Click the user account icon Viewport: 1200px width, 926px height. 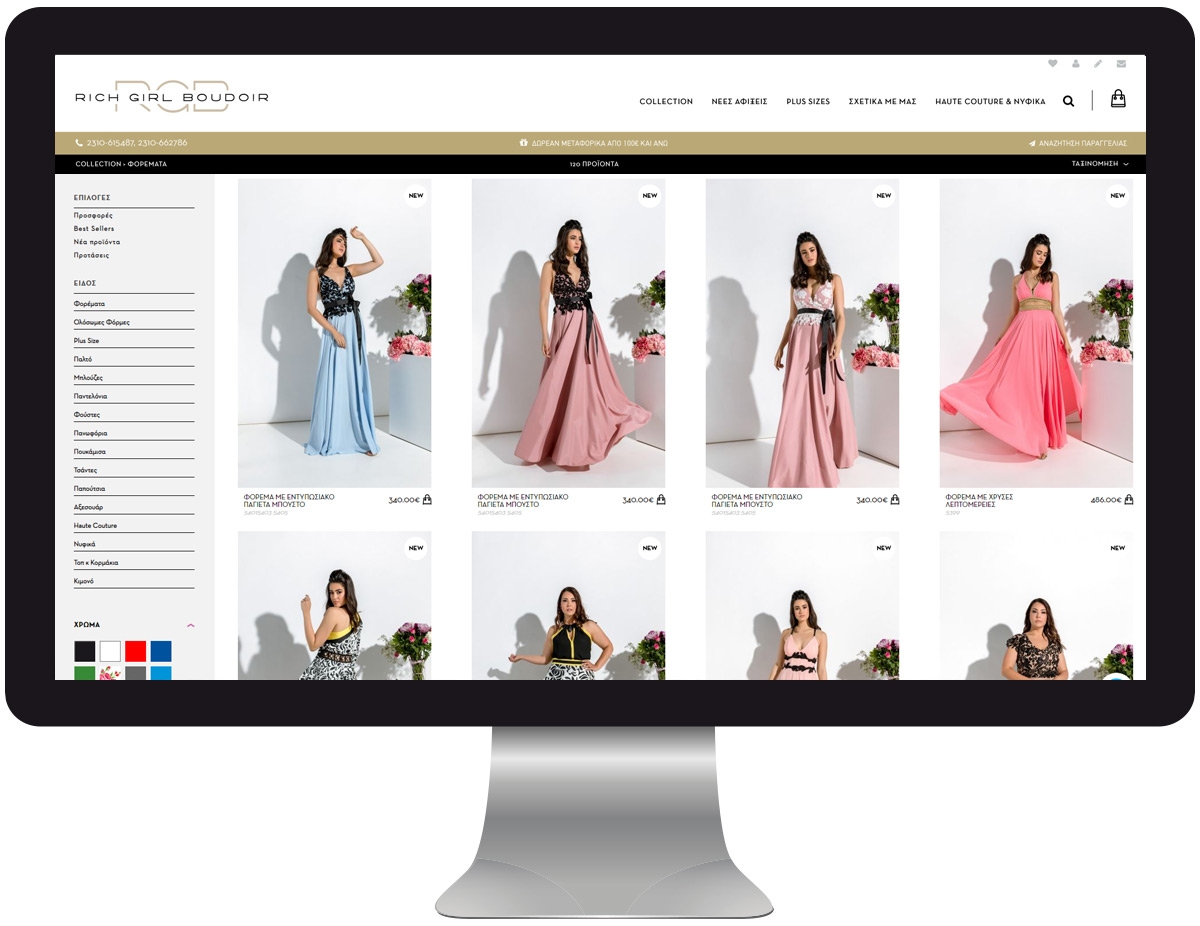pyautogui.click(x=1075, y=63)
